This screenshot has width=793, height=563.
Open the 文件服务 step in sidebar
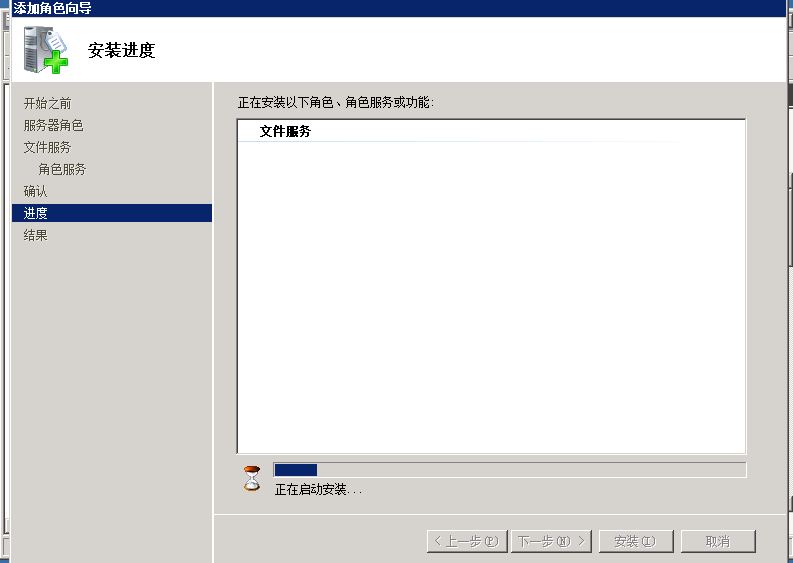pos(48,148)
